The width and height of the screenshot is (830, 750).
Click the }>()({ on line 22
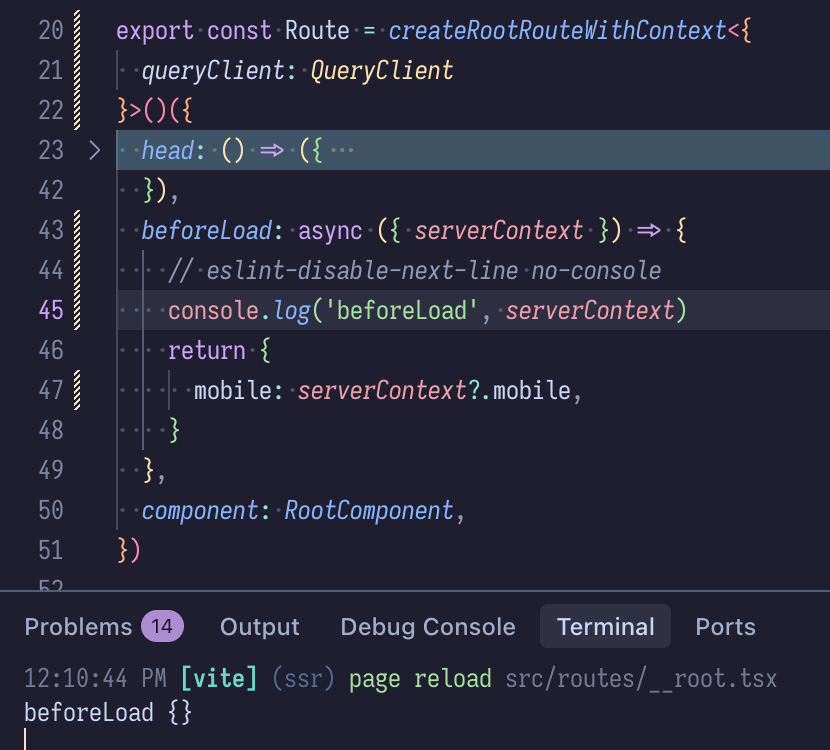tap(155, 111)
